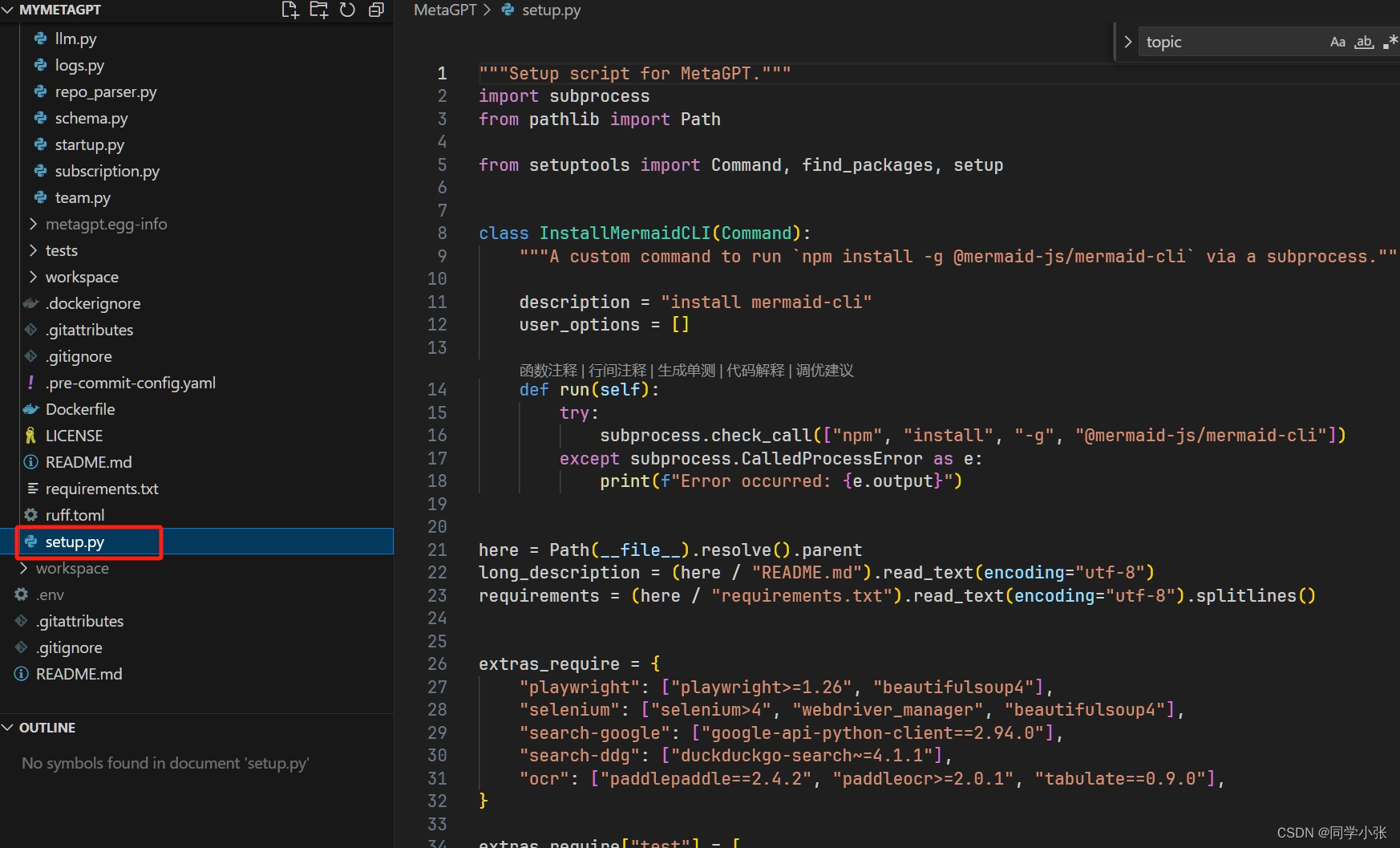The height and width of the screenshot is (848, 1400).
Task: Open team.py file
Action: [x=83, y=197]
